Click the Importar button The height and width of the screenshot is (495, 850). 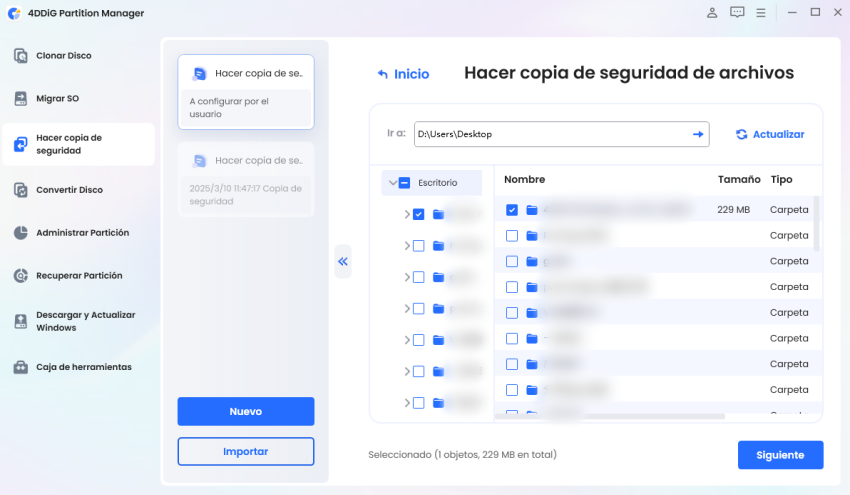click(x=246, y=452)
